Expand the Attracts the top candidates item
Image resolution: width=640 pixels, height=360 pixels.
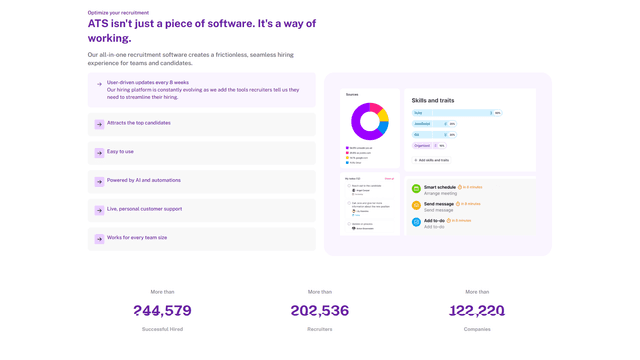202,124
